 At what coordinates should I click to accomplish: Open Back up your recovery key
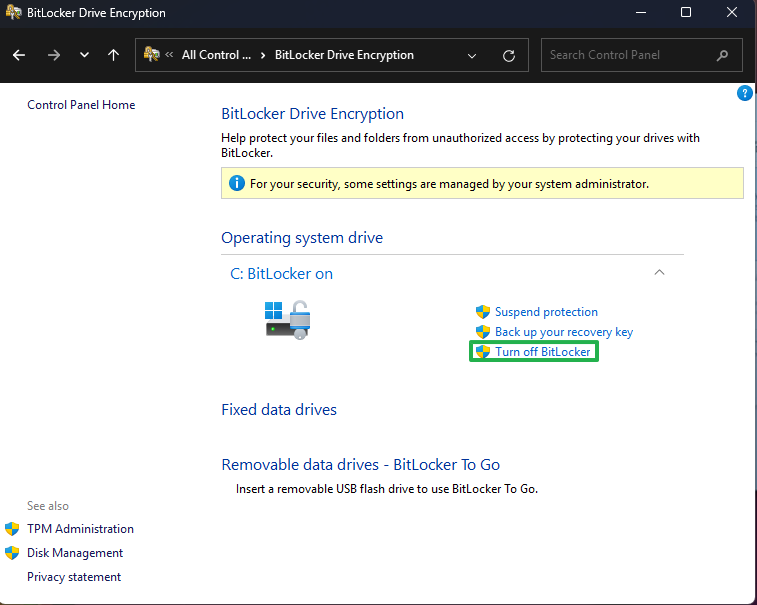(564, 332)
